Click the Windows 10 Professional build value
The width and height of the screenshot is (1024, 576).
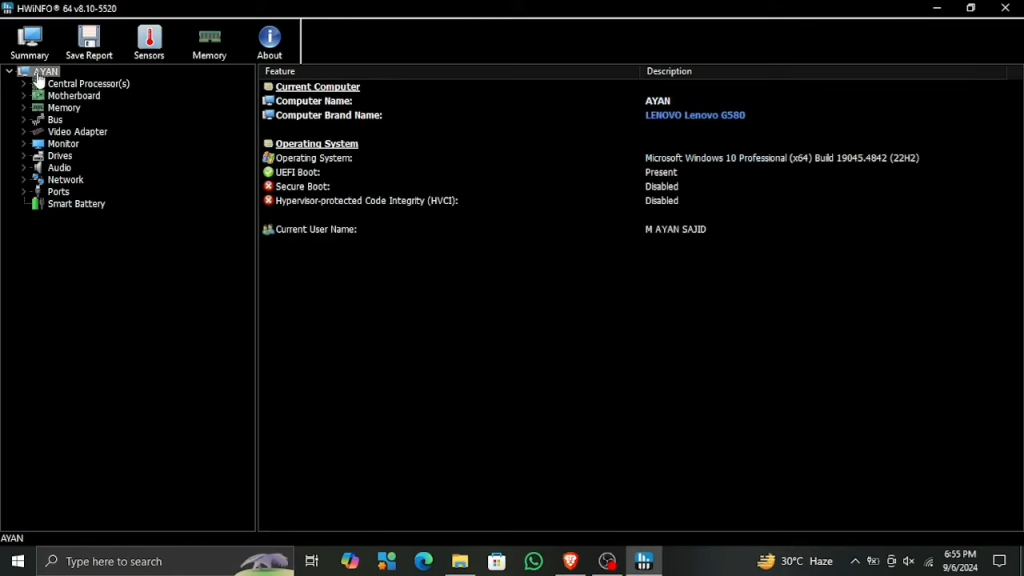[782, 158]
